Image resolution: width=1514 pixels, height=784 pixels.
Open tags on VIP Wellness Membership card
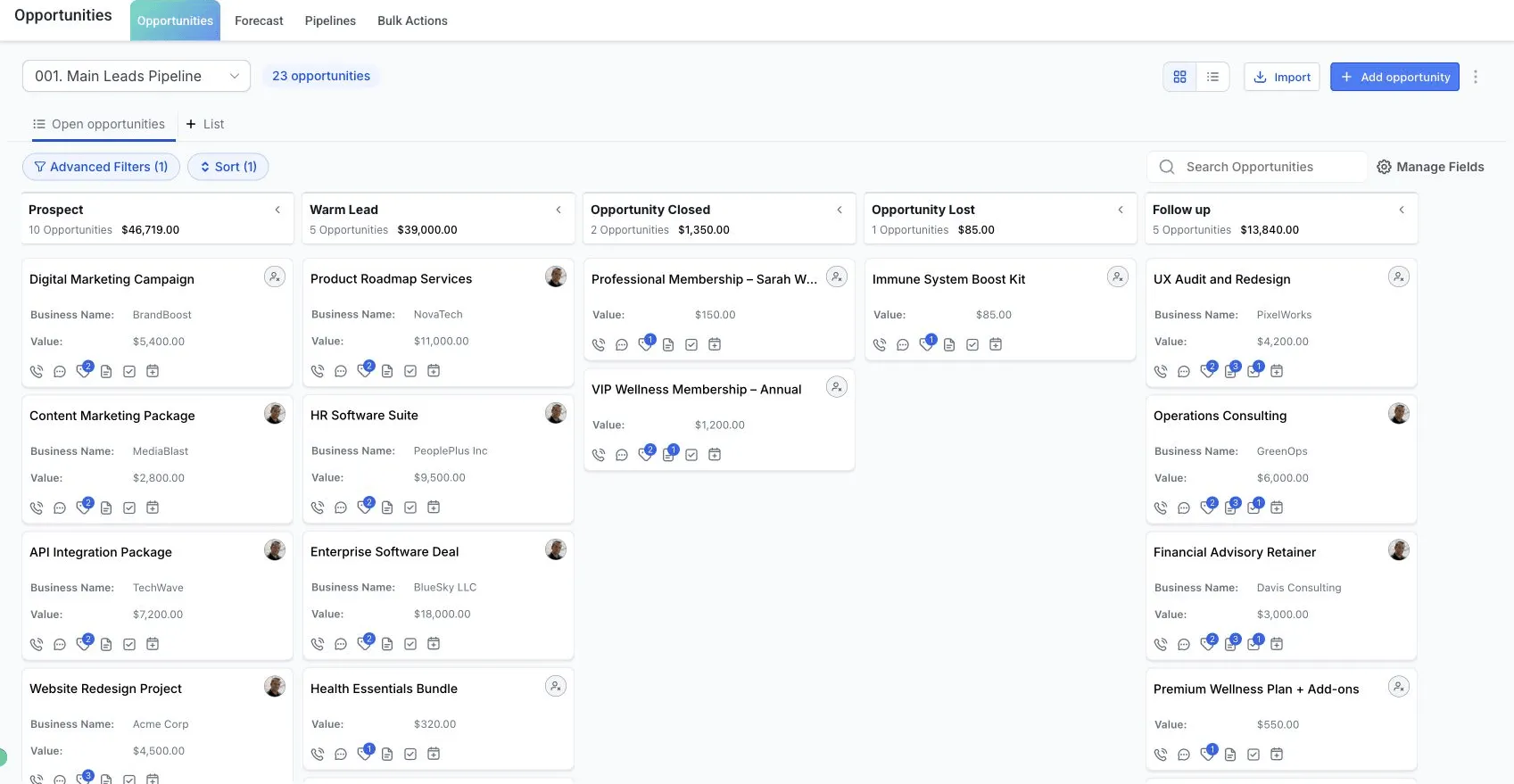coord(645,455)
